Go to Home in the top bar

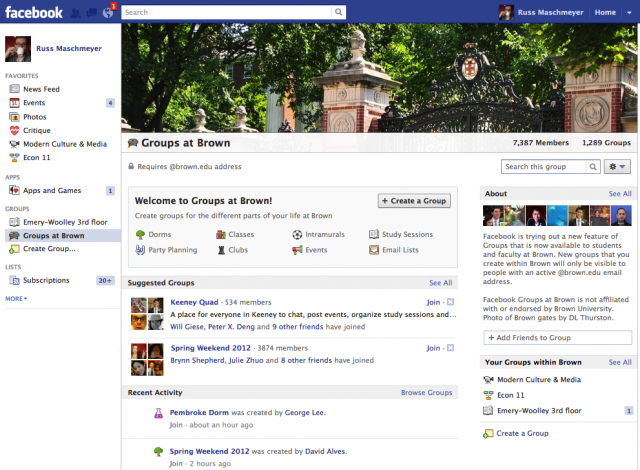tap(605, 12)
